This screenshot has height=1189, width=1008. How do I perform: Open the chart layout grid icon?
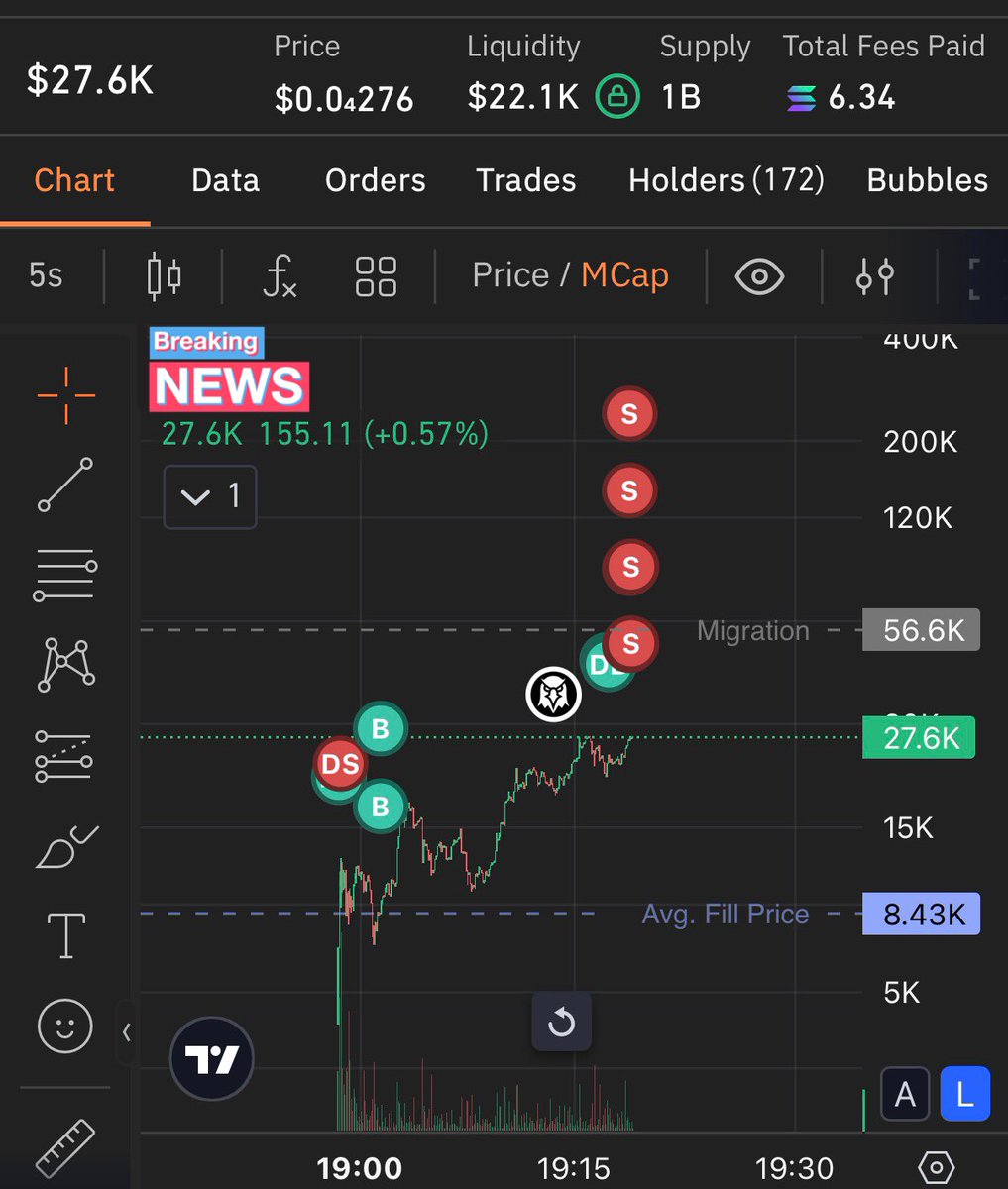coord(376,275)
